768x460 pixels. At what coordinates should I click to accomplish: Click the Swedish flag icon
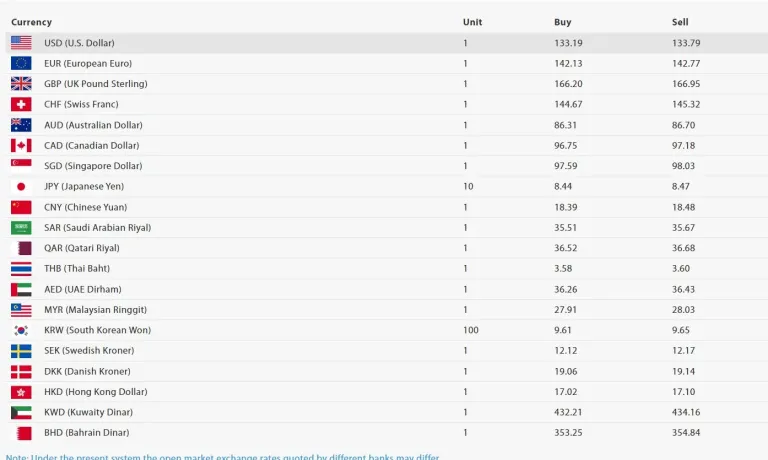click(x=21, y=351)
